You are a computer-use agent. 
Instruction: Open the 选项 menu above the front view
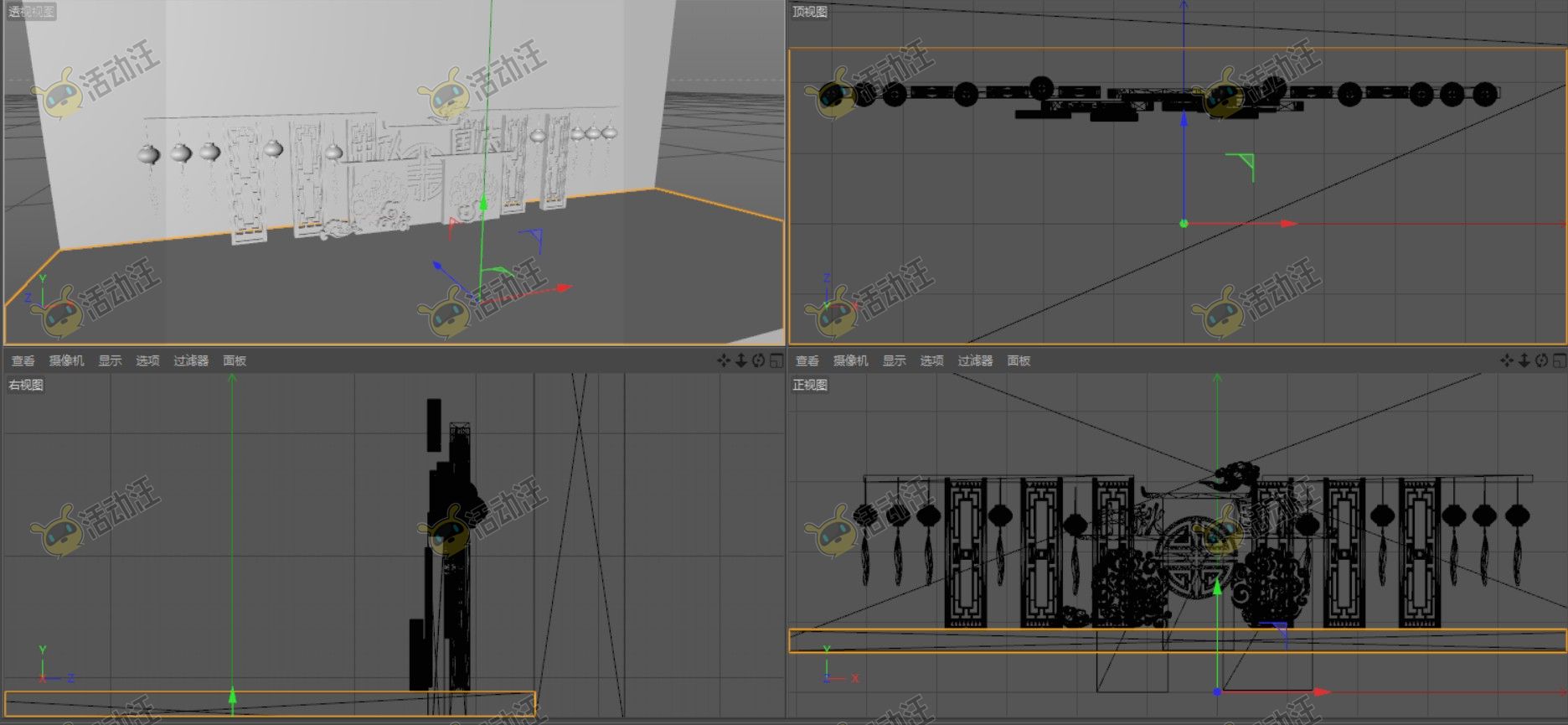[x=931, y=360]
